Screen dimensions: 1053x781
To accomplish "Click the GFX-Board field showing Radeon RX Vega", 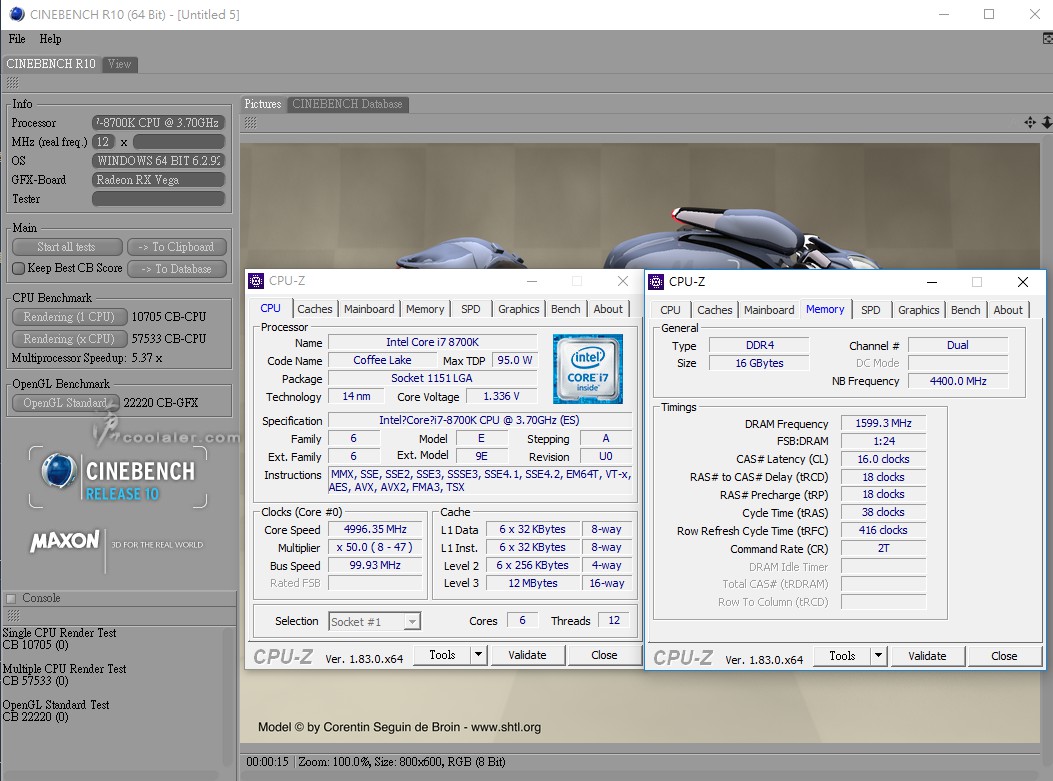I will coord(158,180).
